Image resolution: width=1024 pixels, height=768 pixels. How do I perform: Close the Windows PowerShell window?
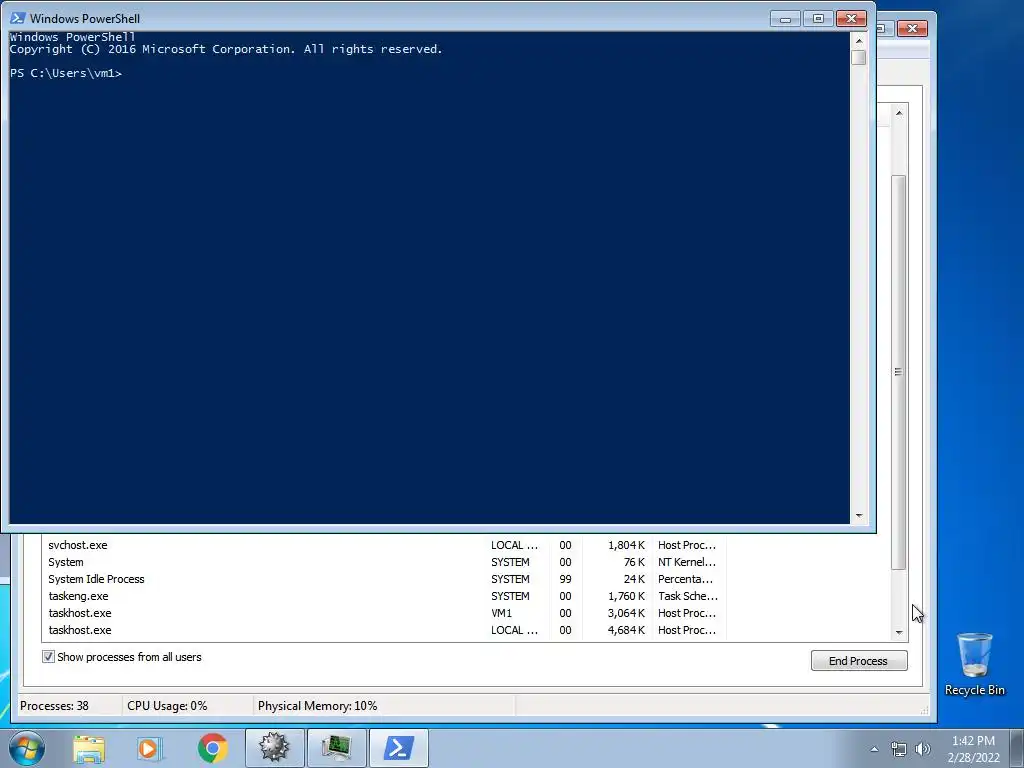pos(852,19)
